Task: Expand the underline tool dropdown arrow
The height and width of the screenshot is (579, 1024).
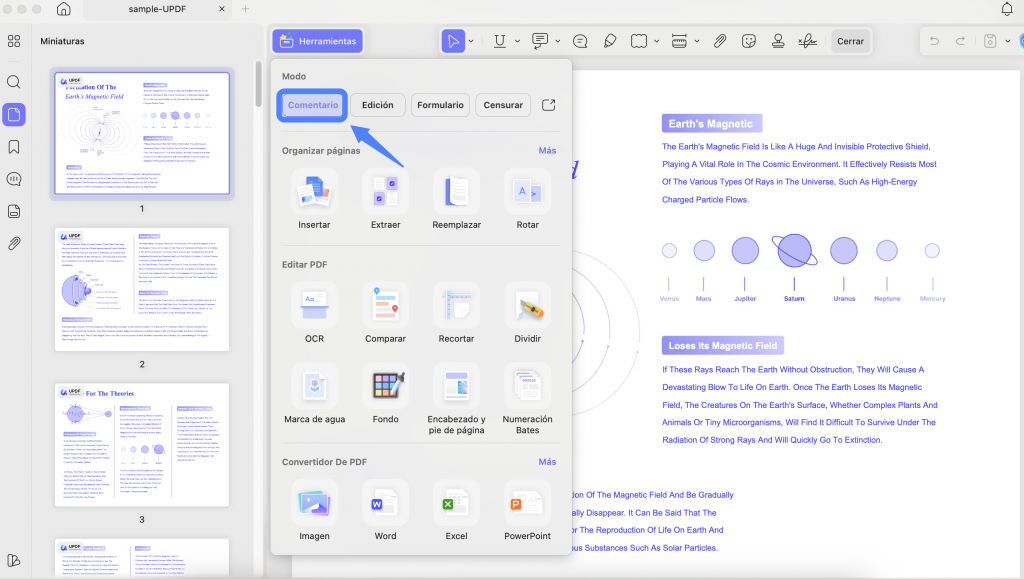Action: pos(517,41)
